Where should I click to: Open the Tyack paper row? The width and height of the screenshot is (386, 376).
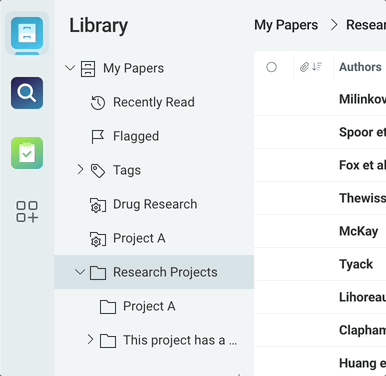[320, 264]
